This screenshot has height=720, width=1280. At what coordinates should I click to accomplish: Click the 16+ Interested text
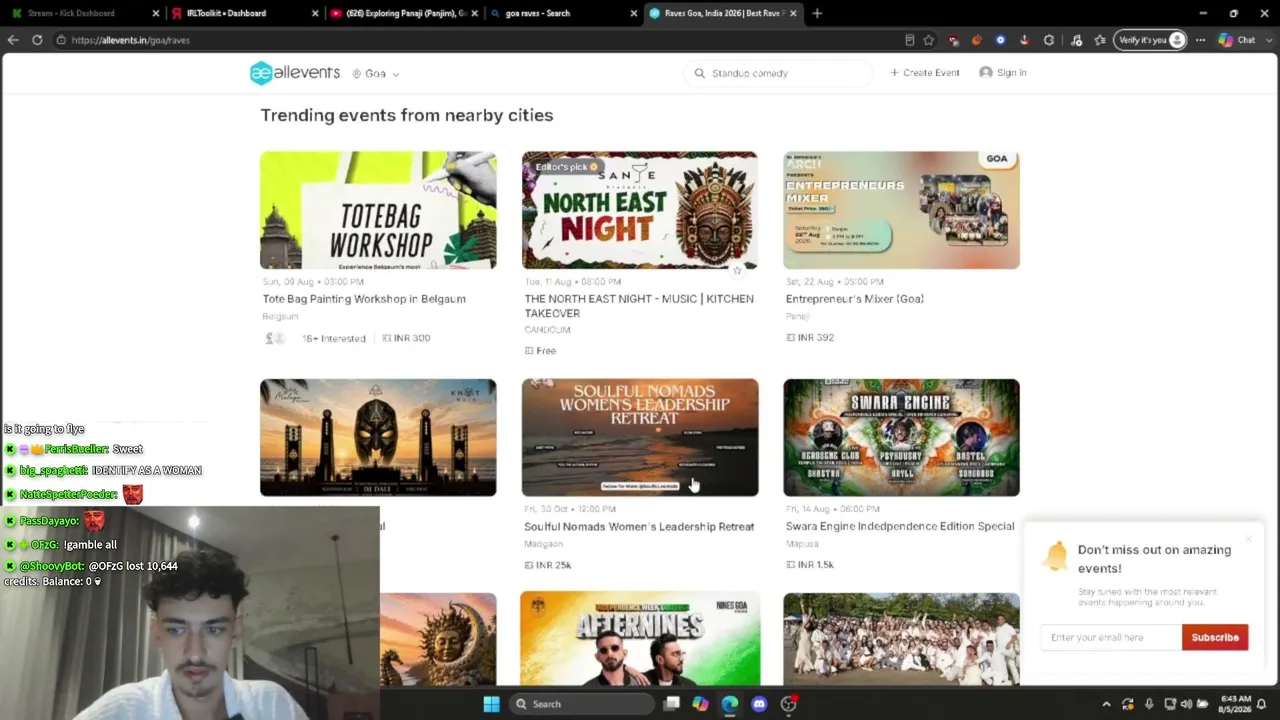coord(334,338)
